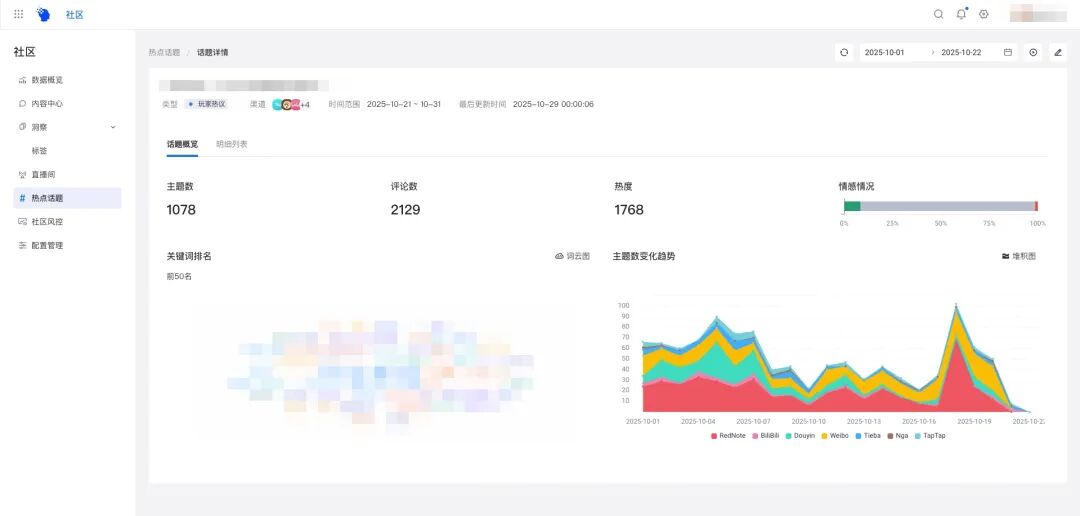Image resolution: width=1080 pixels, height=516 pixels.
Task: Expand the 洞察 sidebar menu chevron
Action: [113, 127]
